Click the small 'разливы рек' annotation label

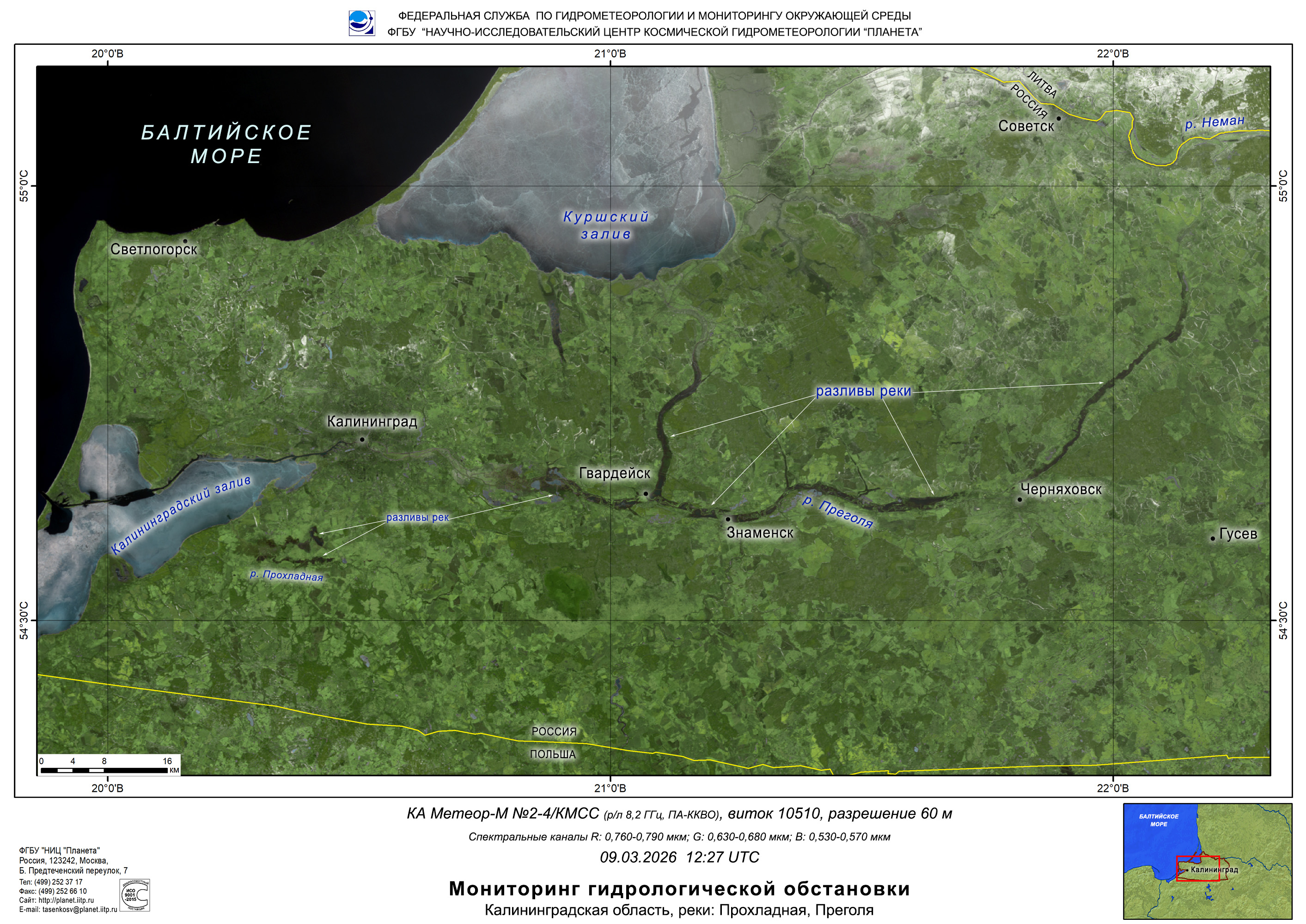coord(417,518)
